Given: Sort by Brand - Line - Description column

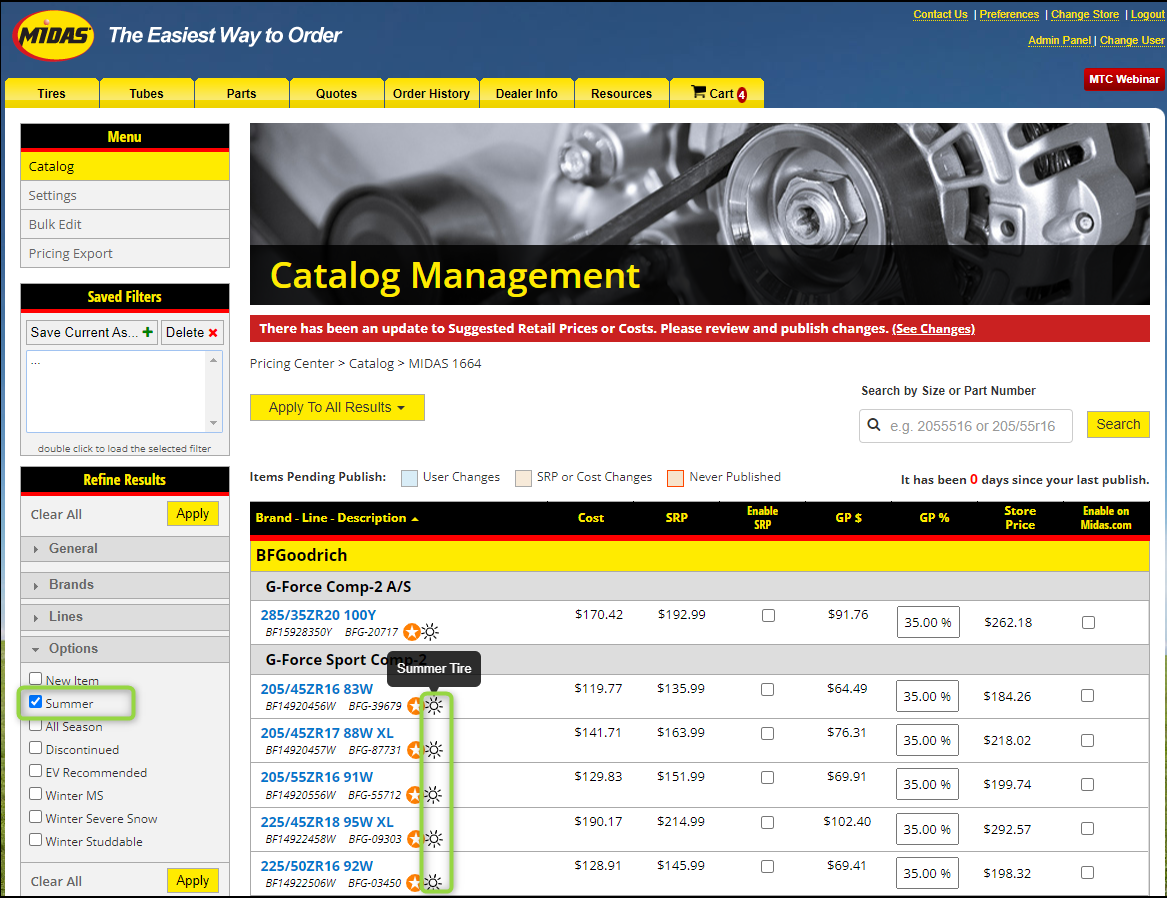Looking at the screenshot, I should click(336, 518).
